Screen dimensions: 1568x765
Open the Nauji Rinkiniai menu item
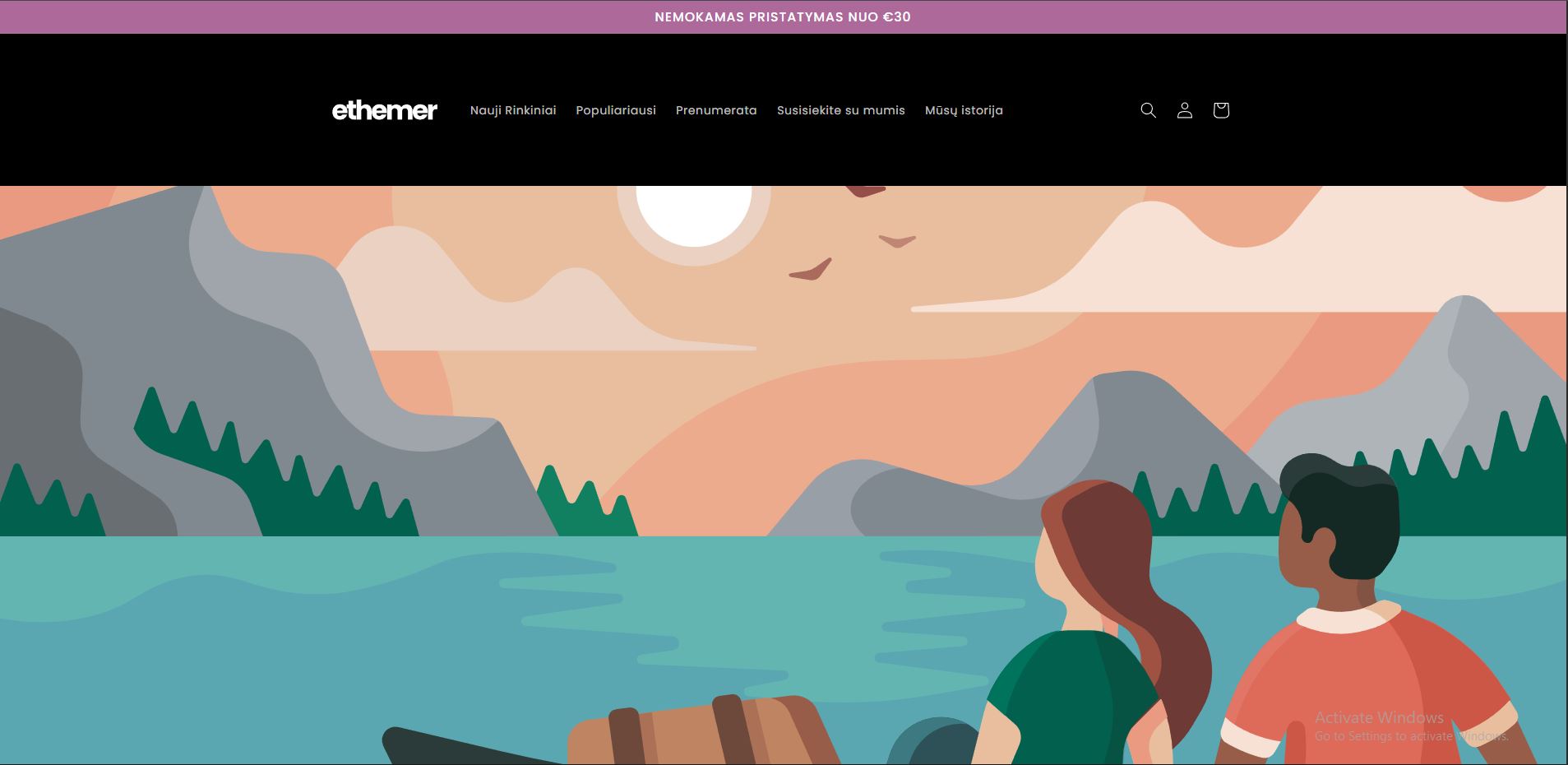pyautogui.click(x=513, y=110)
